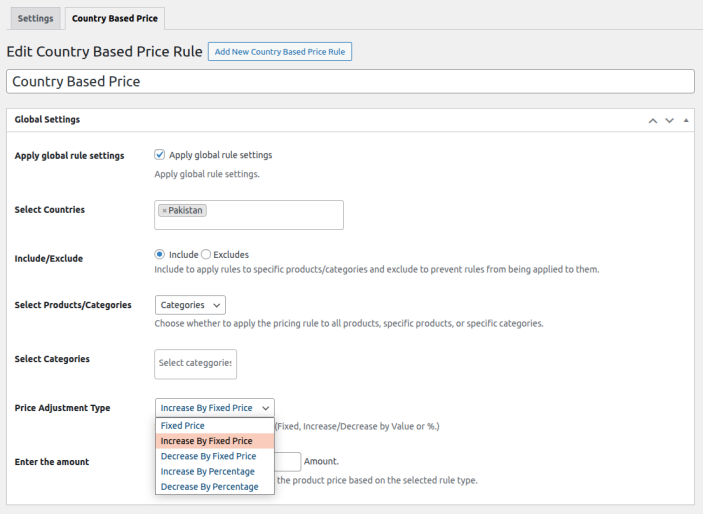Viewport: 703px width, 514px height.
Task: Choose Fixed Price option
Action: coord(215,426)
